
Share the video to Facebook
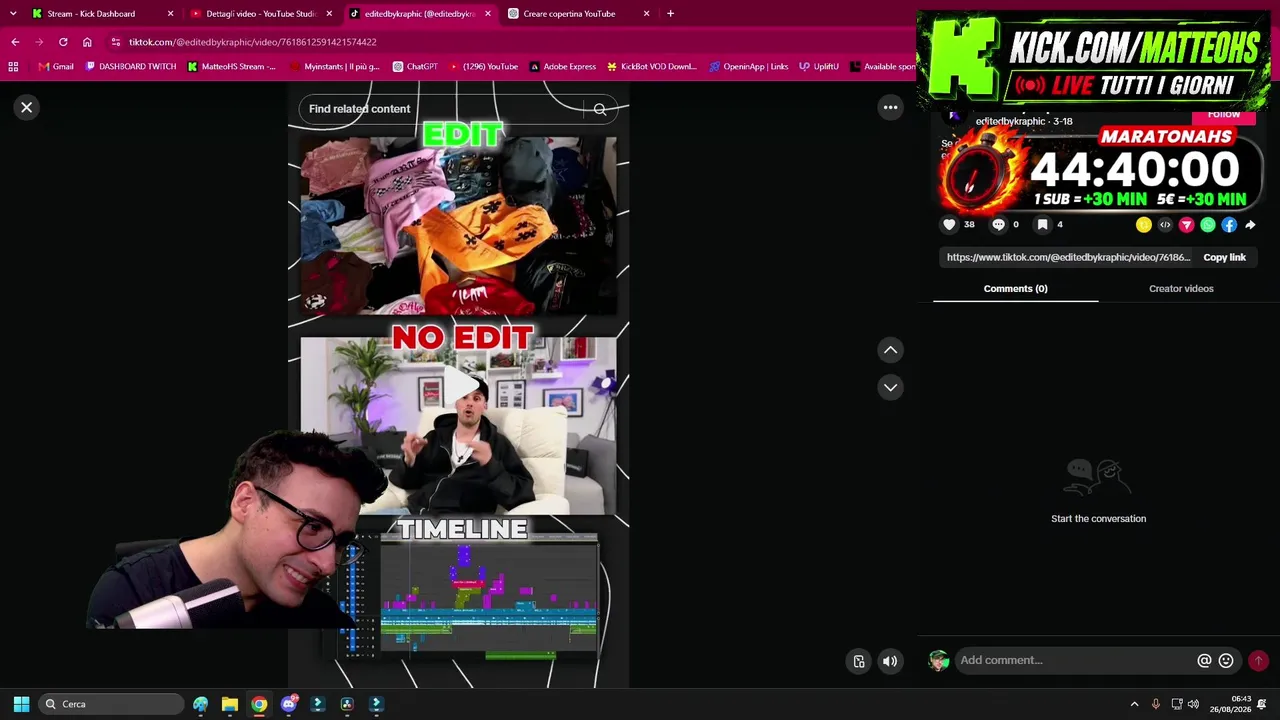(1229, 225)
